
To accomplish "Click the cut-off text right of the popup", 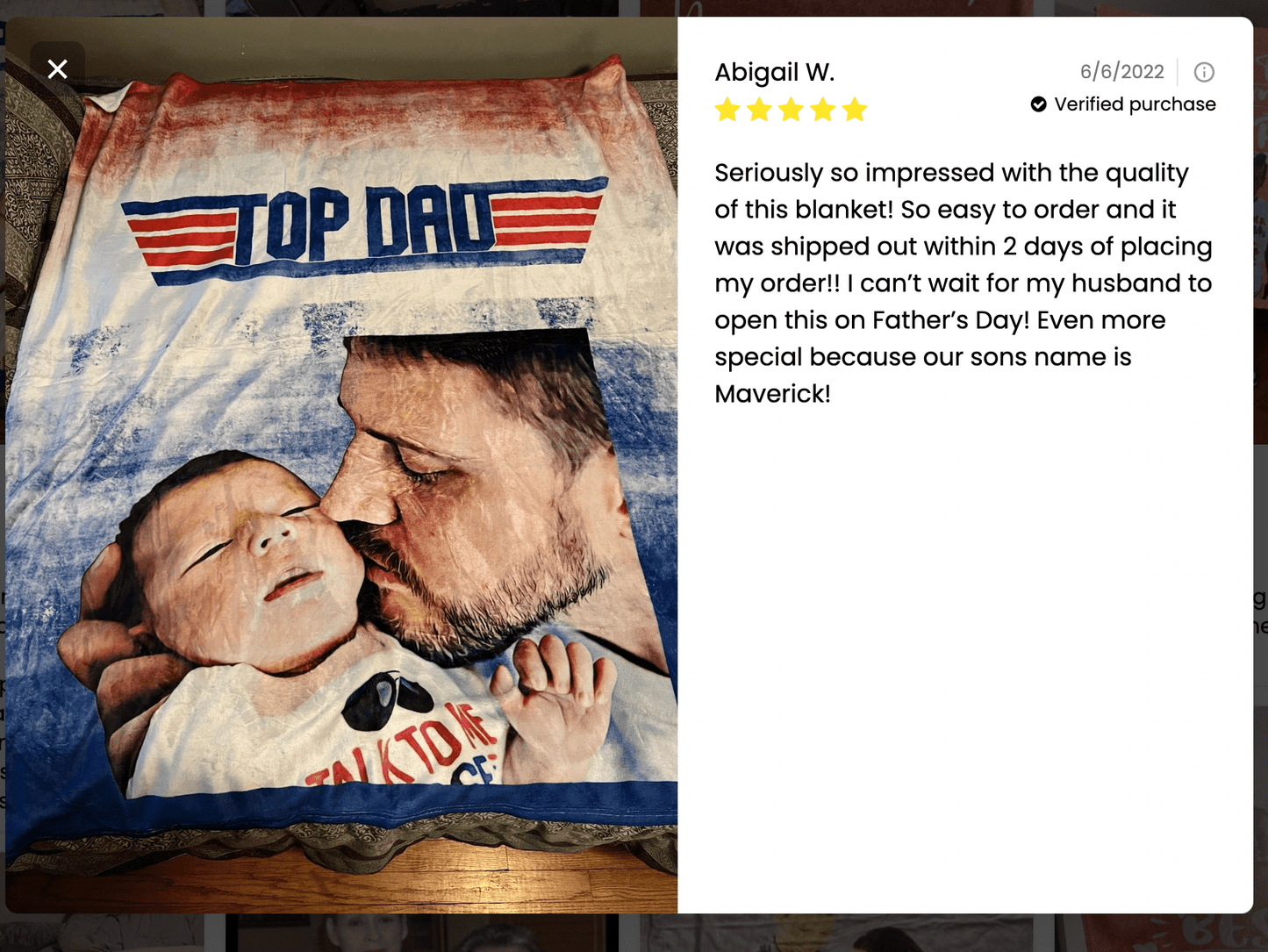I will pos(1260,612).
